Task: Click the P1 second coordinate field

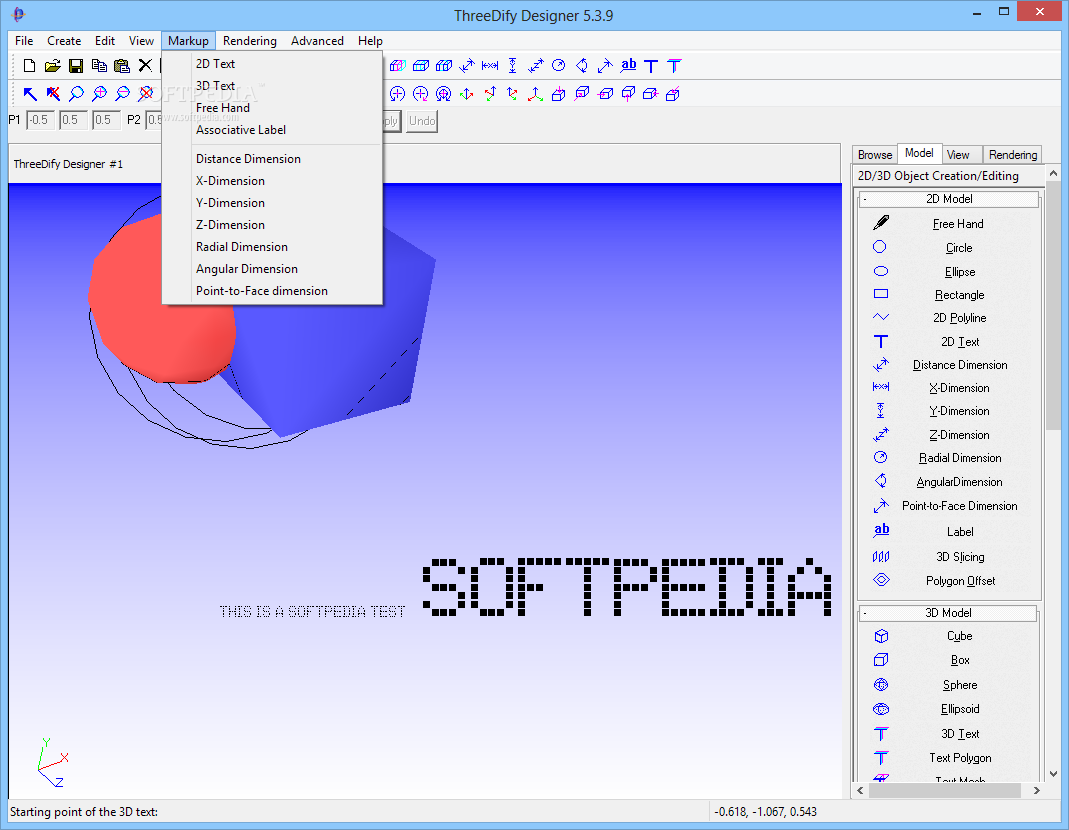Action: click(73, 120)
